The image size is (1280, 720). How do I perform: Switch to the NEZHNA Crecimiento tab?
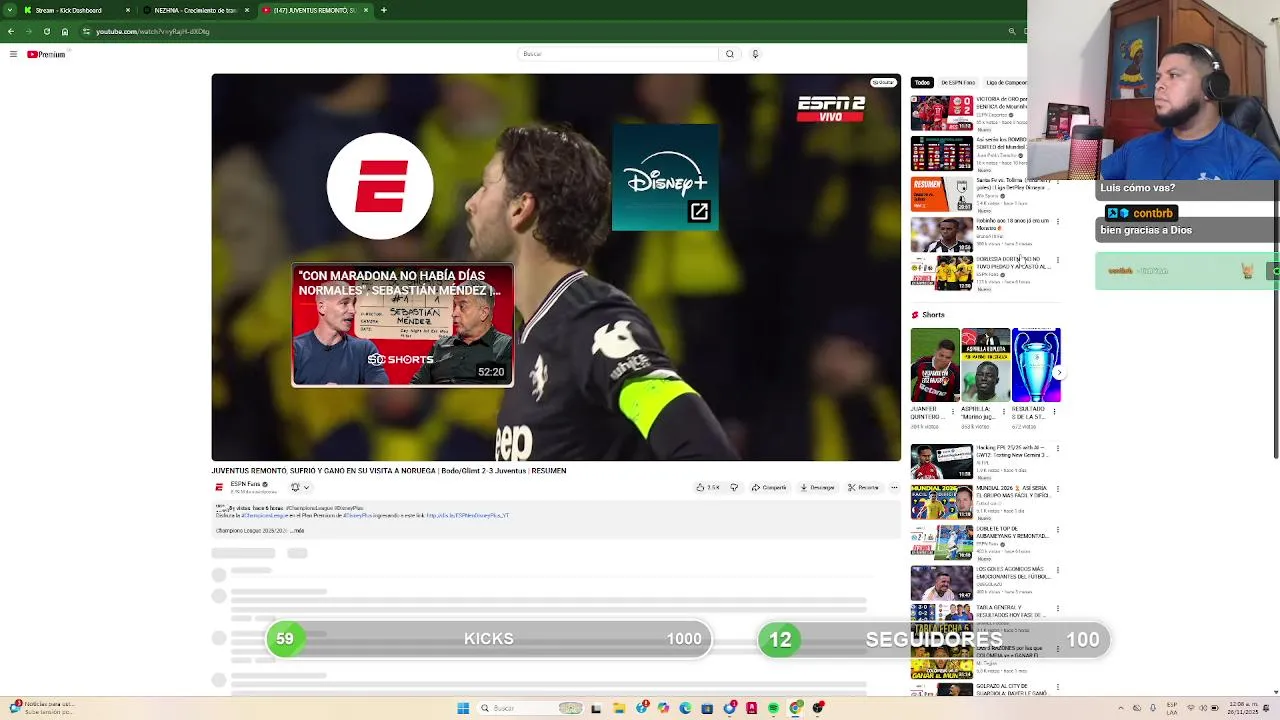[x=196, y=10]
